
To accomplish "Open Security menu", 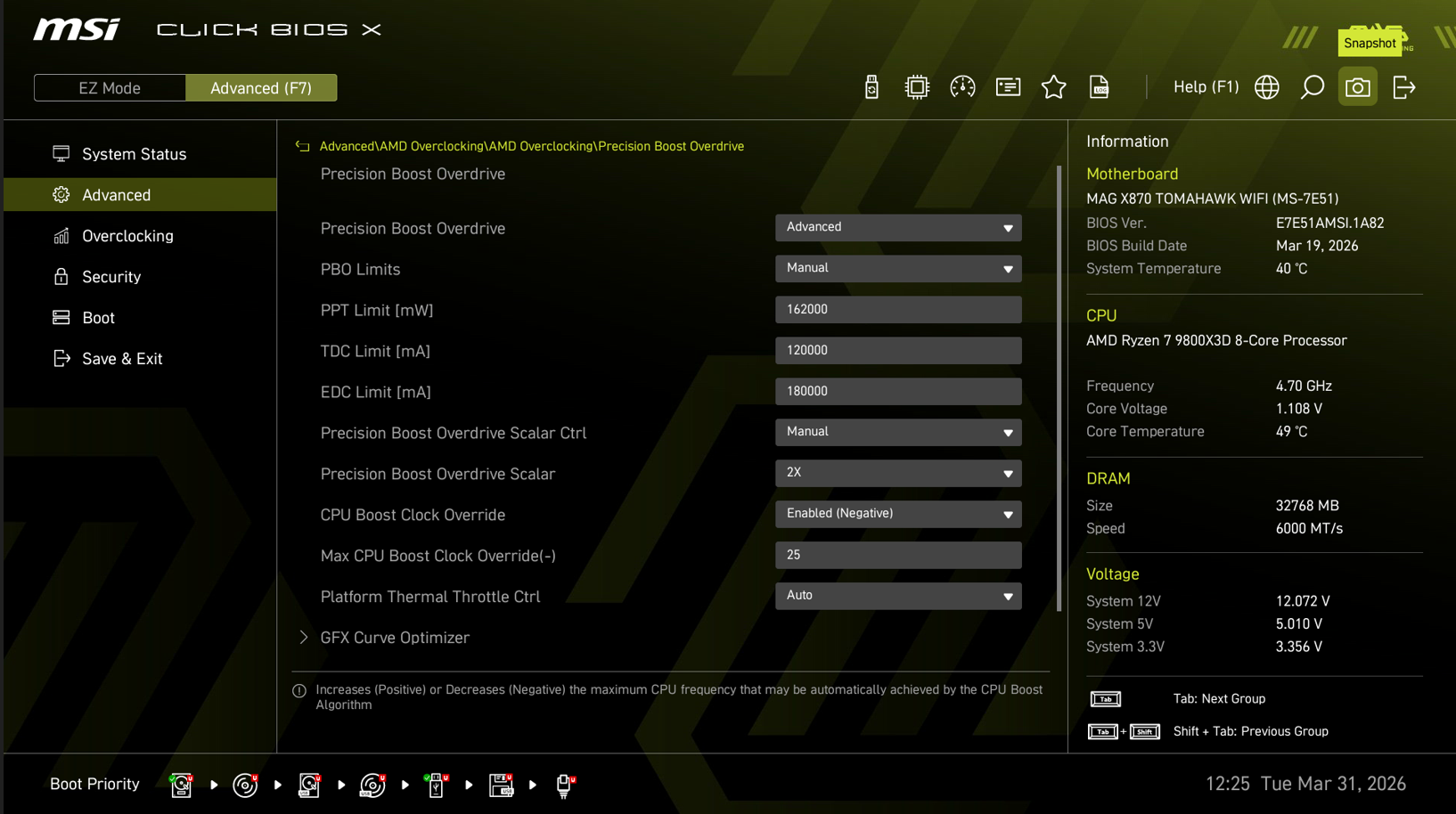I will 140,277.
